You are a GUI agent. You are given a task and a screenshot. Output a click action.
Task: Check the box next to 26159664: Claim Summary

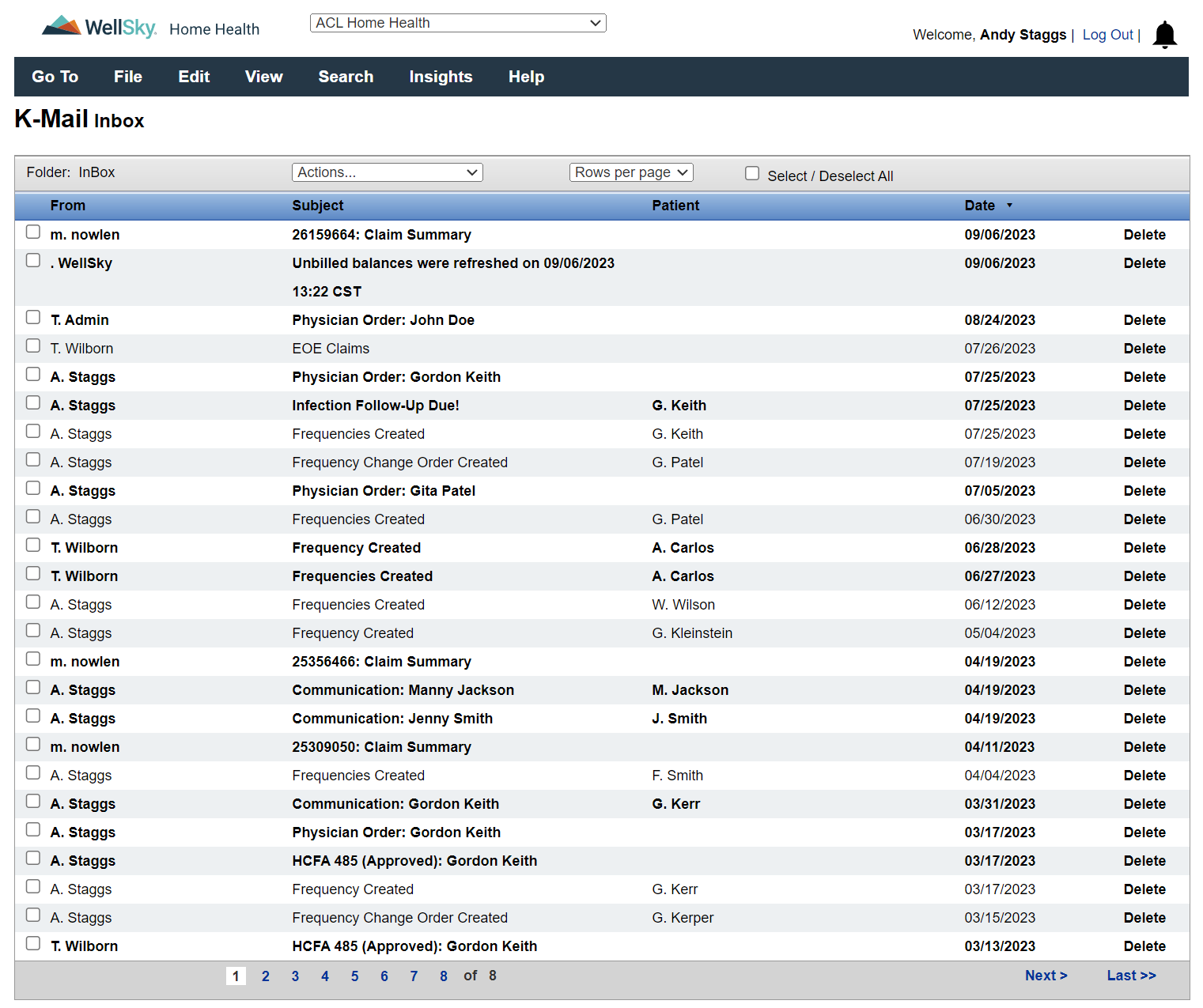pyautogui.click(x=32, y=232)
